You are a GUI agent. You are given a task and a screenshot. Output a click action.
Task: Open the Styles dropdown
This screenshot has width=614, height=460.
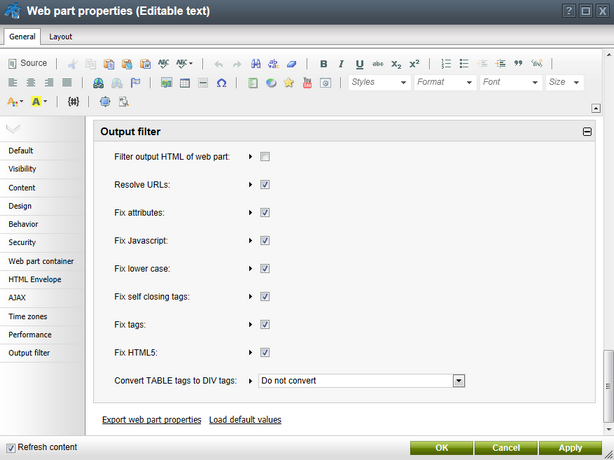(379, 82)
